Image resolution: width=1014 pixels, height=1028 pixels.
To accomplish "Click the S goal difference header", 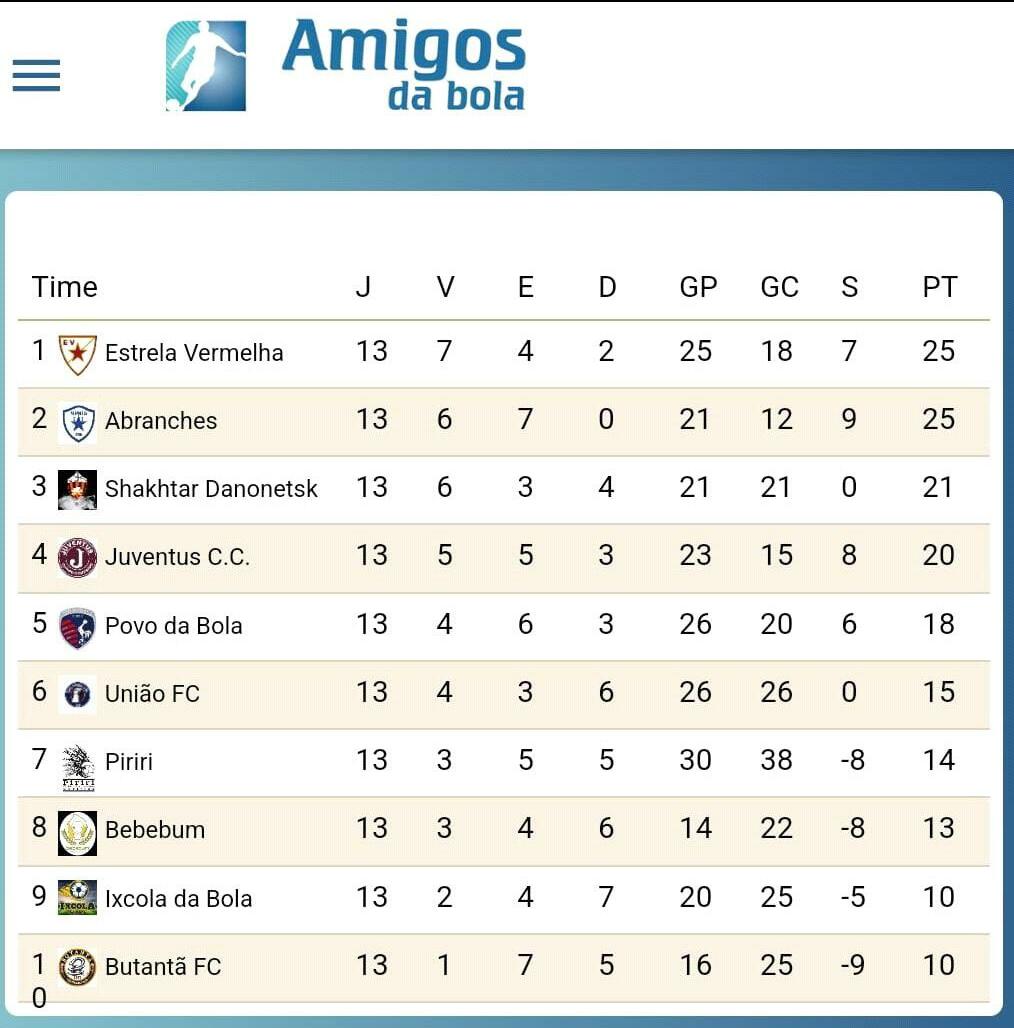I will pyautogui.click(x=849, y=288).
